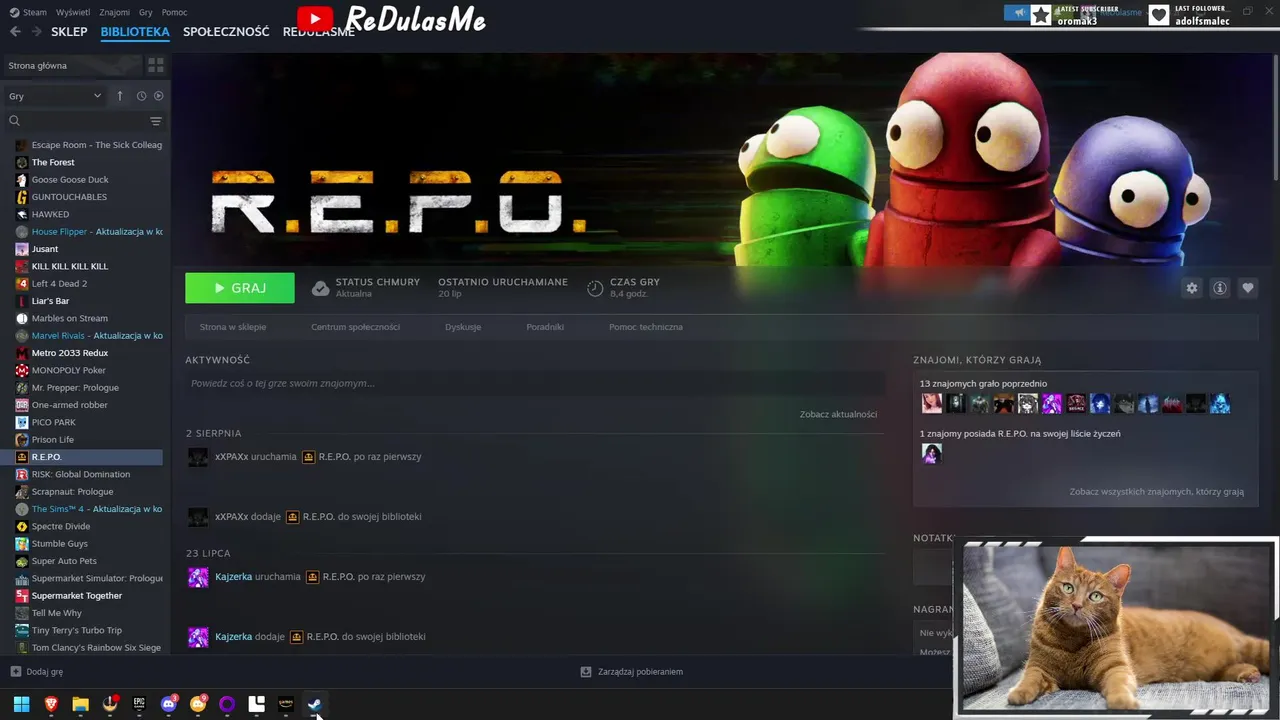1280x720 pixels.
Task: Click the library search field
Action: tap(84, 121)
